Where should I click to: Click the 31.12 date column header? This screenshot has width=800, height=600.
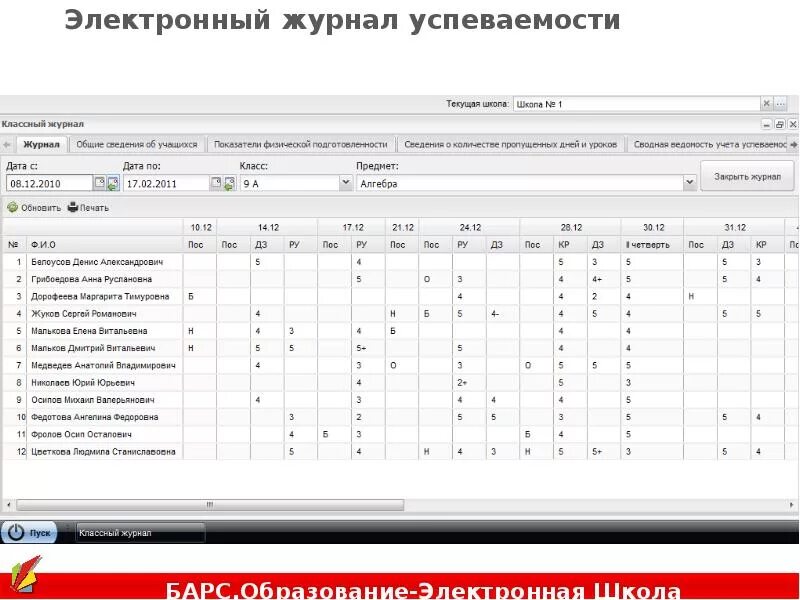click(735, 228)
